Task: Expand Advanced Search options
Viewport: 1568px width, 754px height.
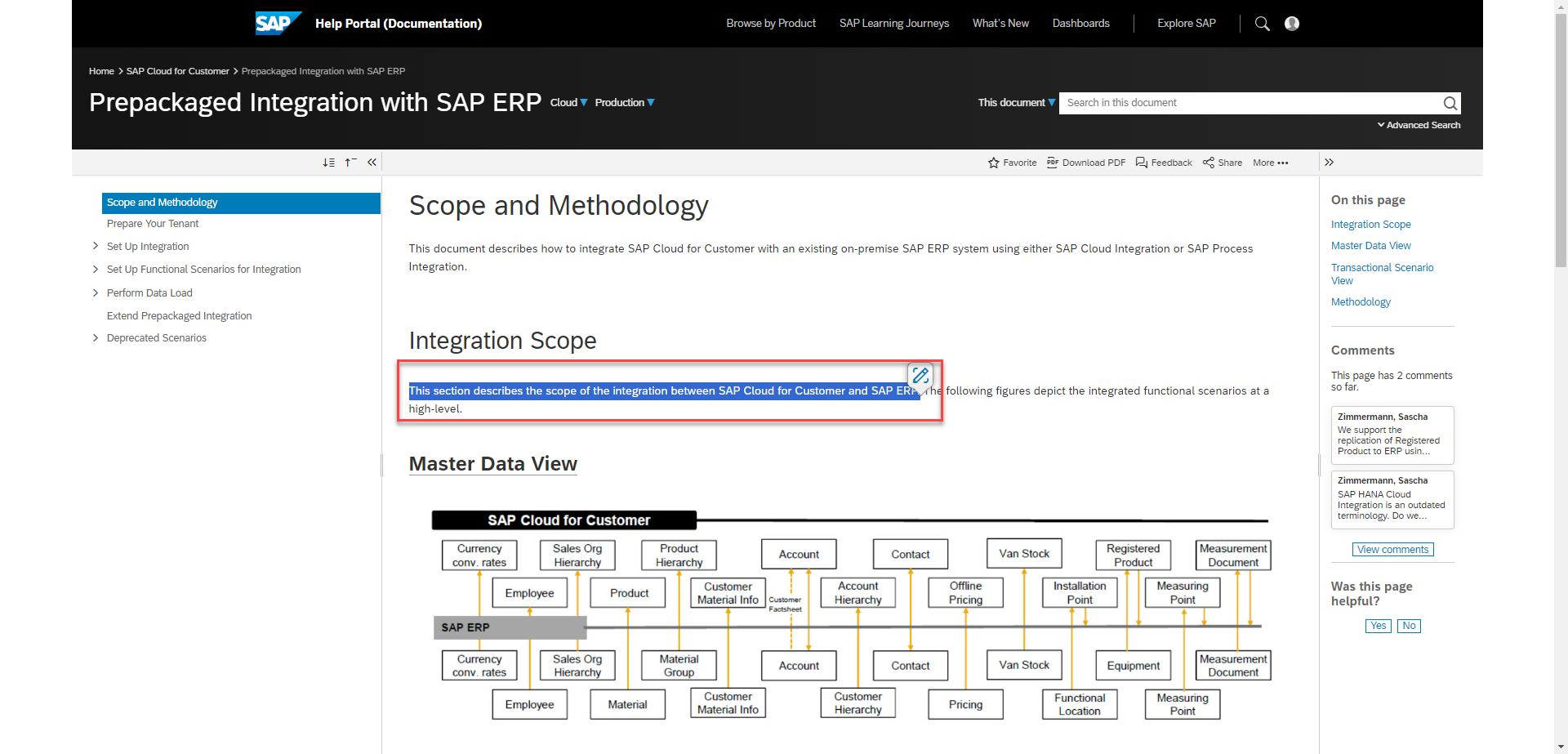Action: (1419, 125)
